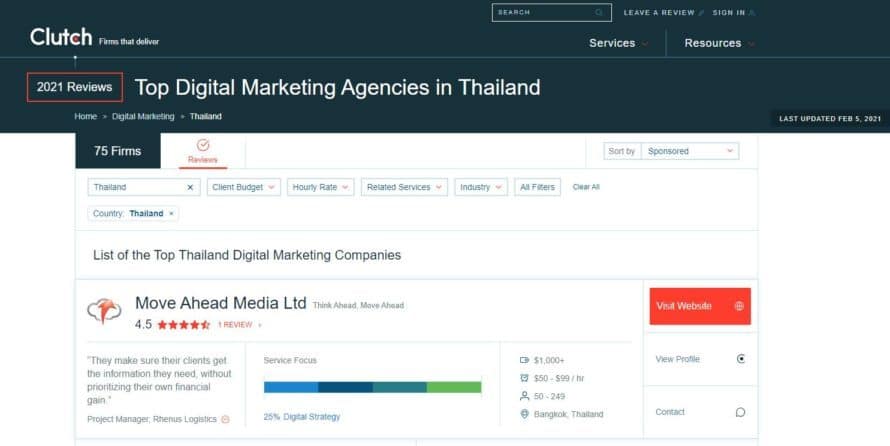
Task: Open the Services menu
Action: pos(619,43)
